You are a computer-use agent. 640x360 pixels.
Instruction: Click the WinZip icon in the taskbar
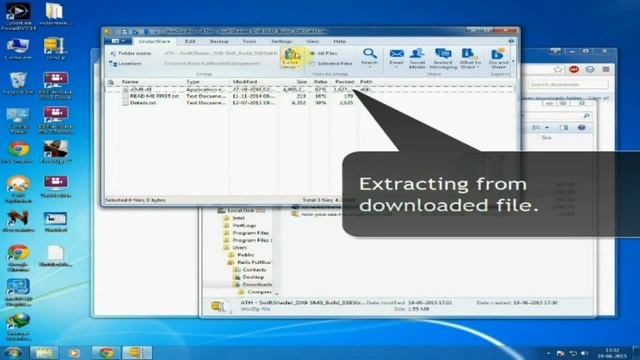click(137, 353)
